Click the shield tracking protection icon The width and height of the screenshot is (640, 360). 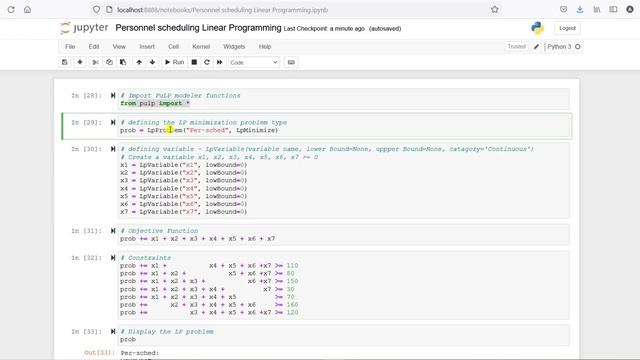tap(96, 9)
